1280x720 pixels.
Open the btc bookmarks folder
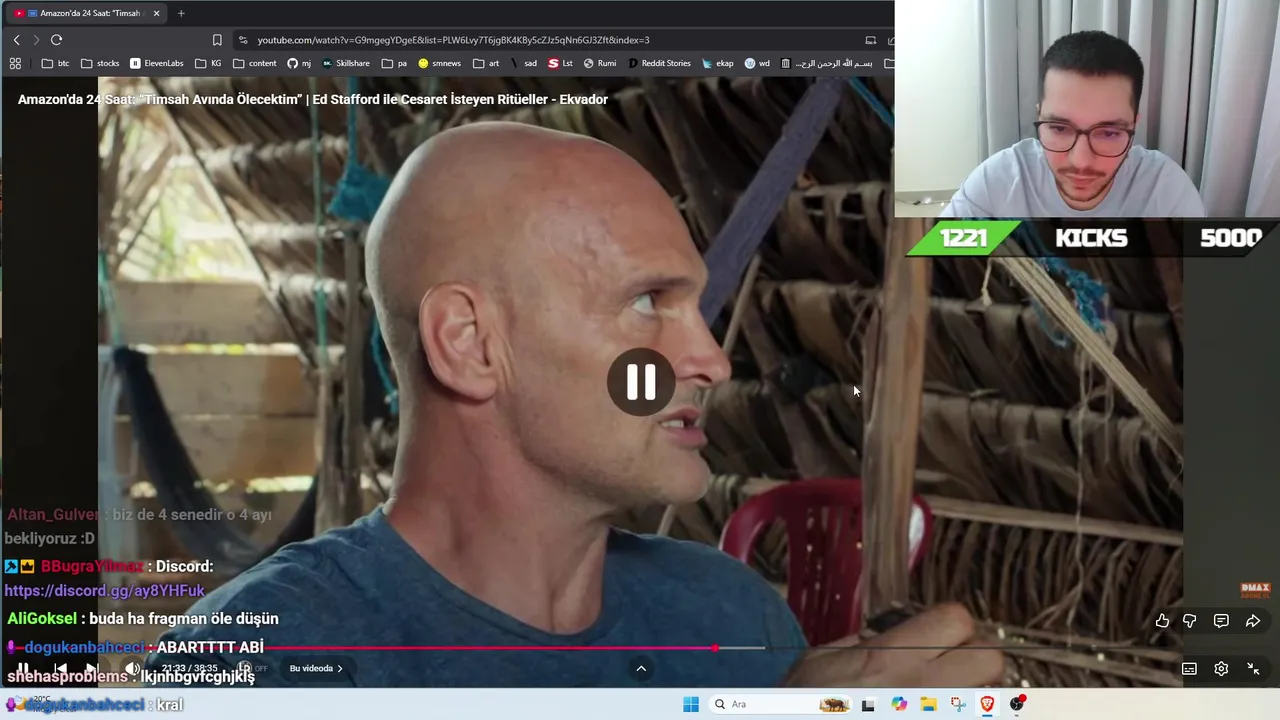[x=56, y=63]
